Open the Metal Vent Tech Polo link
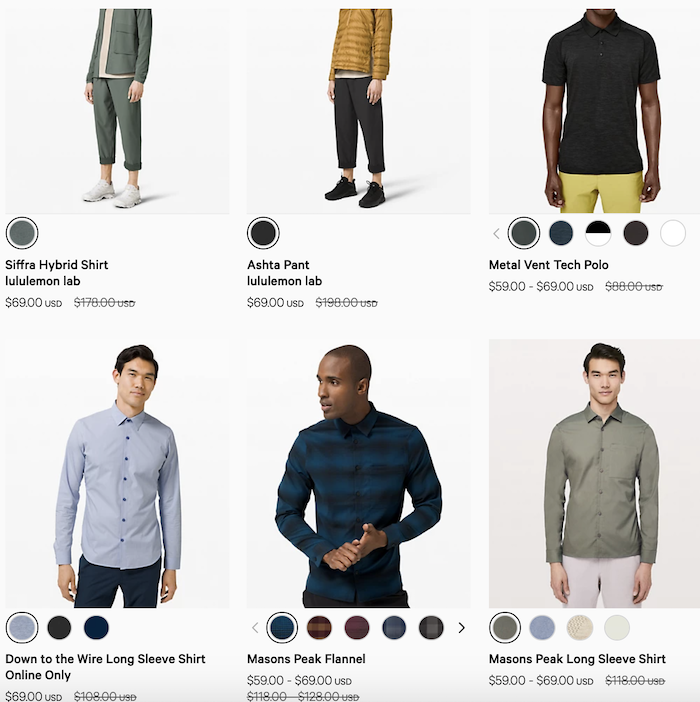This screenshot has height=702, width=700. (548, 265)
